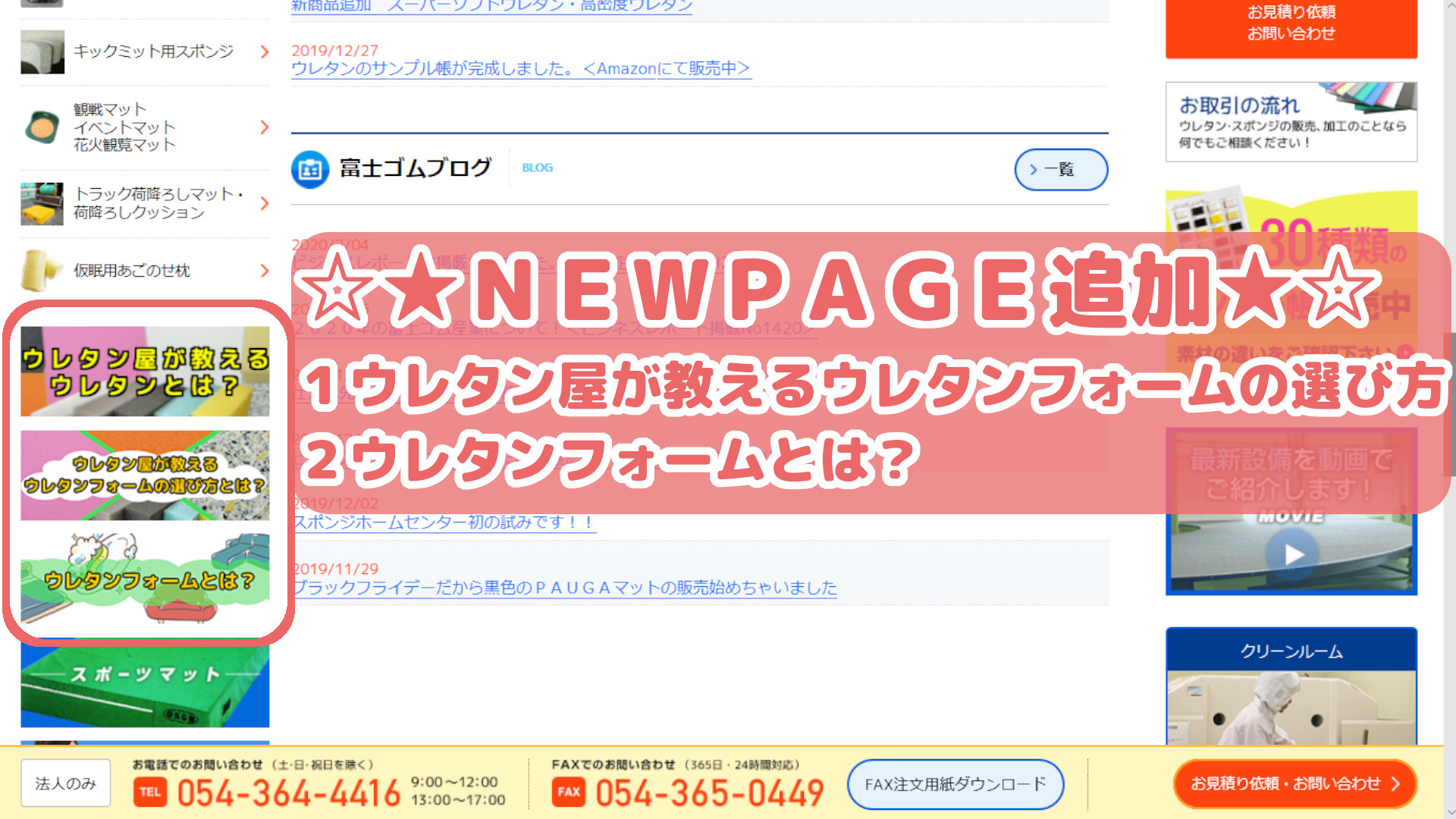Click the red FAX icon badge
This screenshot has height=819, width=1456.
click(569, 792)
